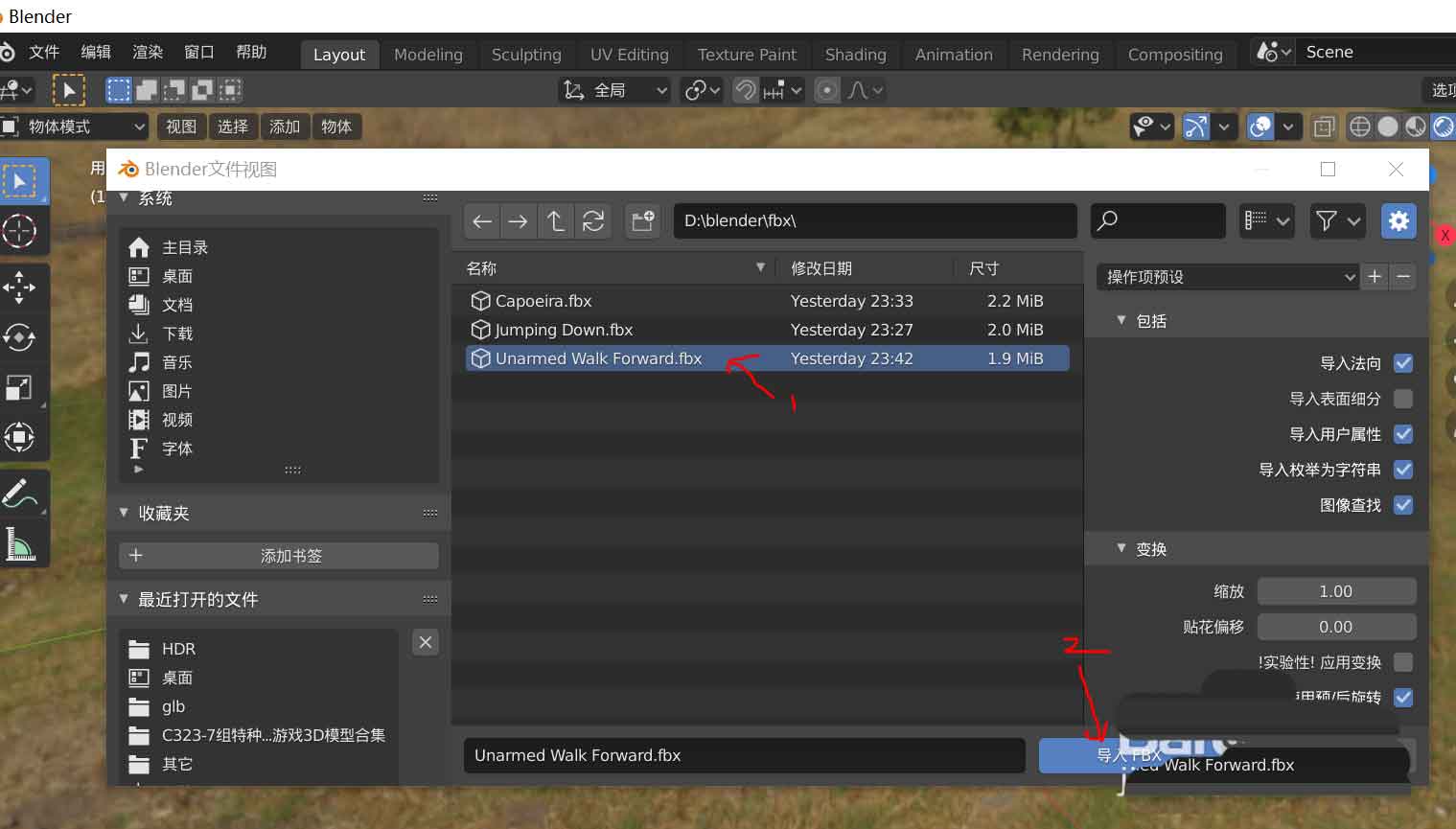Select the Rotate tool
This screenshot has width=1456, height=829.
coord(20,336)
